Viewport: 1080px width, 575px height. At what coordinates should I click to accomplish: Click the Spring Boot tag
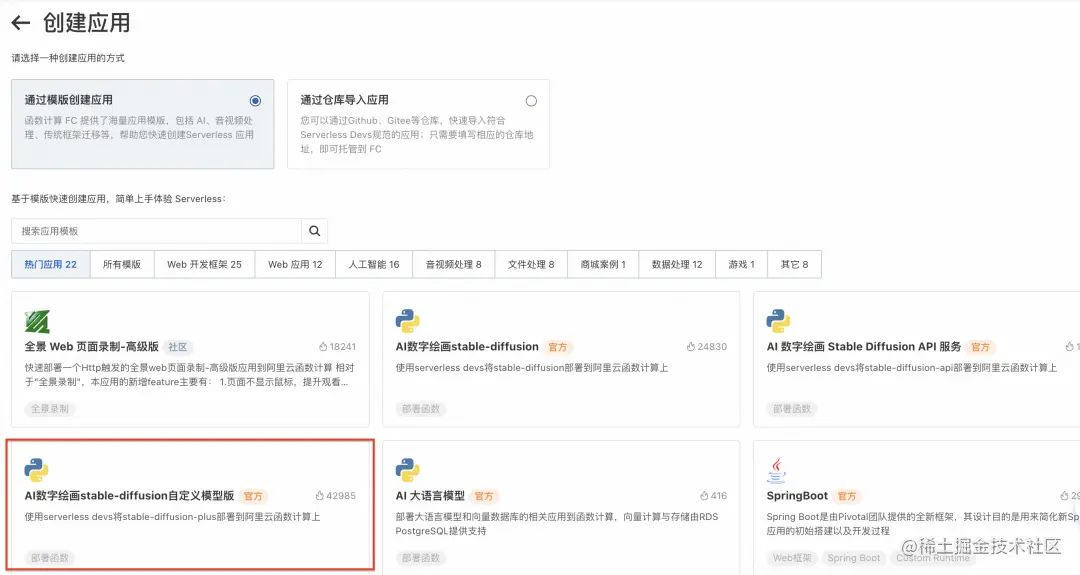853,558
